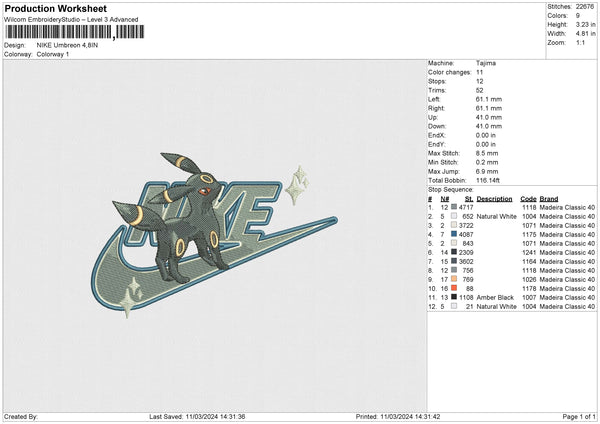This screenshot has height=424, width=600.
Task: Click the Colors value 9
Action: [x=578, y=16]
